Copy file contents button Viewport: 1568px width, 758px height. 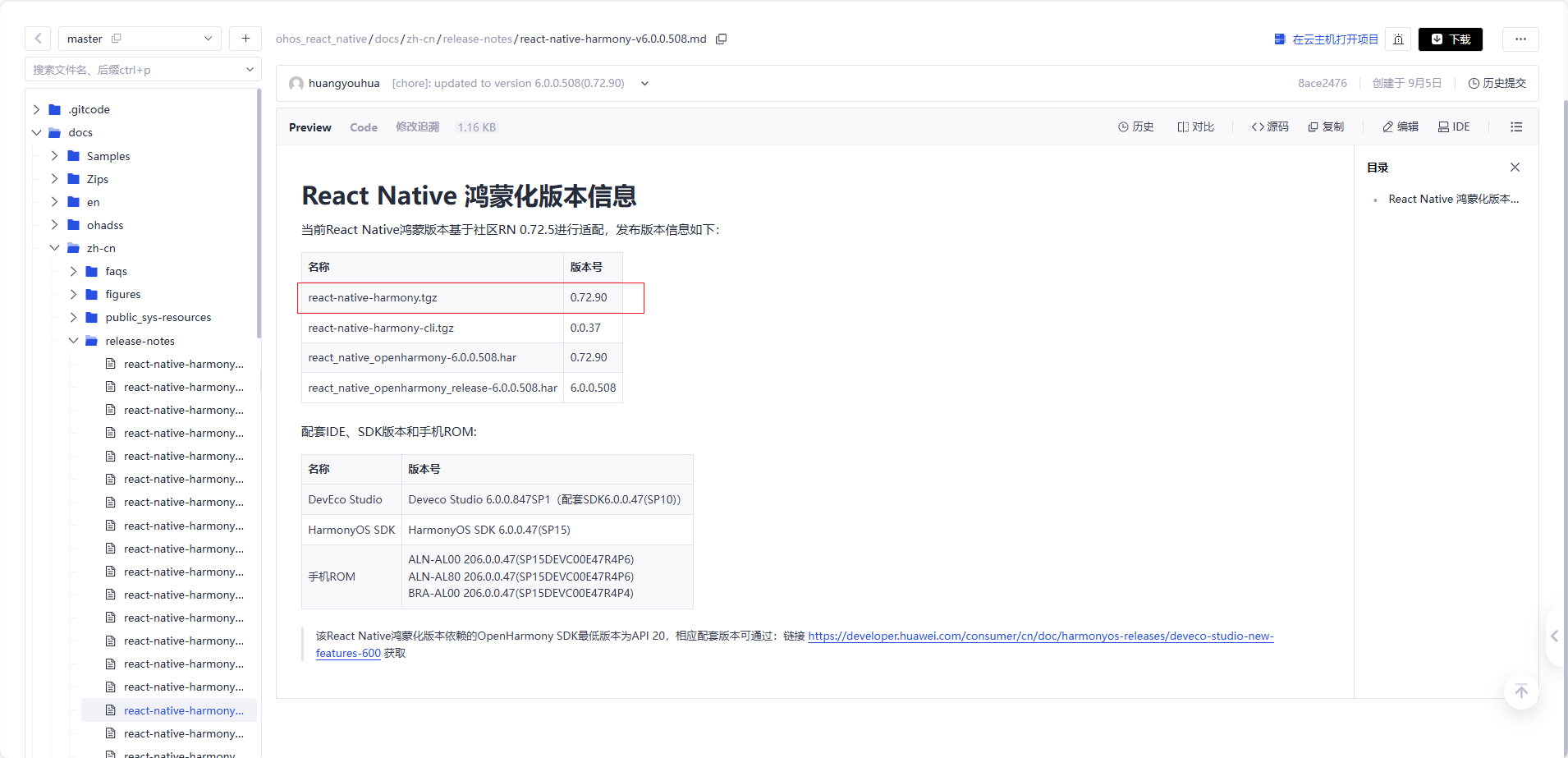pyautogui.click(x=1326, y=126)
